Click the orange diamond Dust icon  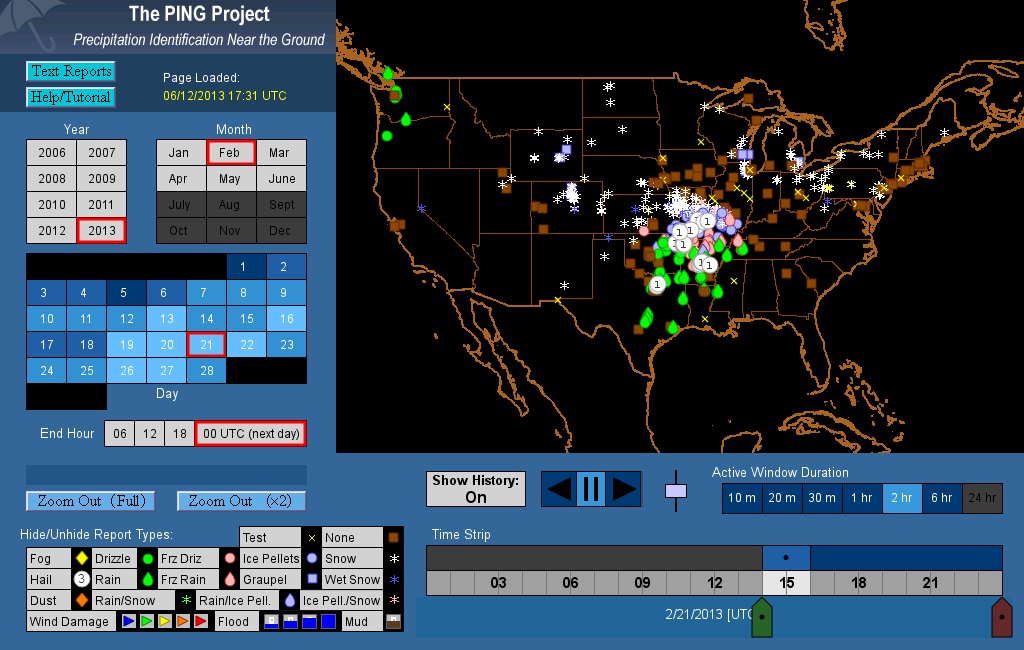click(x=82, y=600)
